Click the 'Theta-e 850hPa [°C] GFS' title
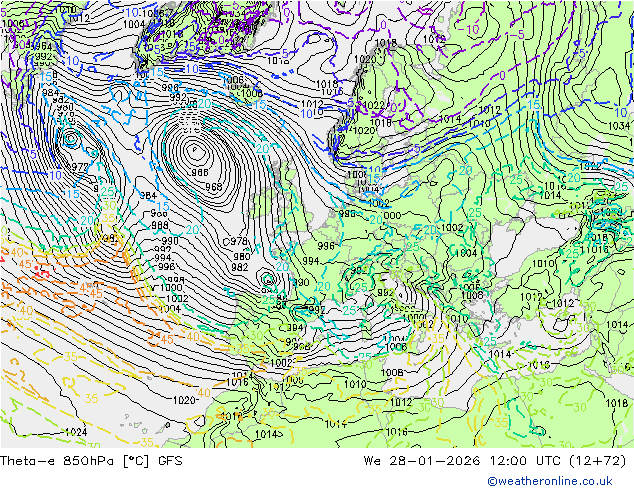This screenshot has width=634, height=490. 91,461
